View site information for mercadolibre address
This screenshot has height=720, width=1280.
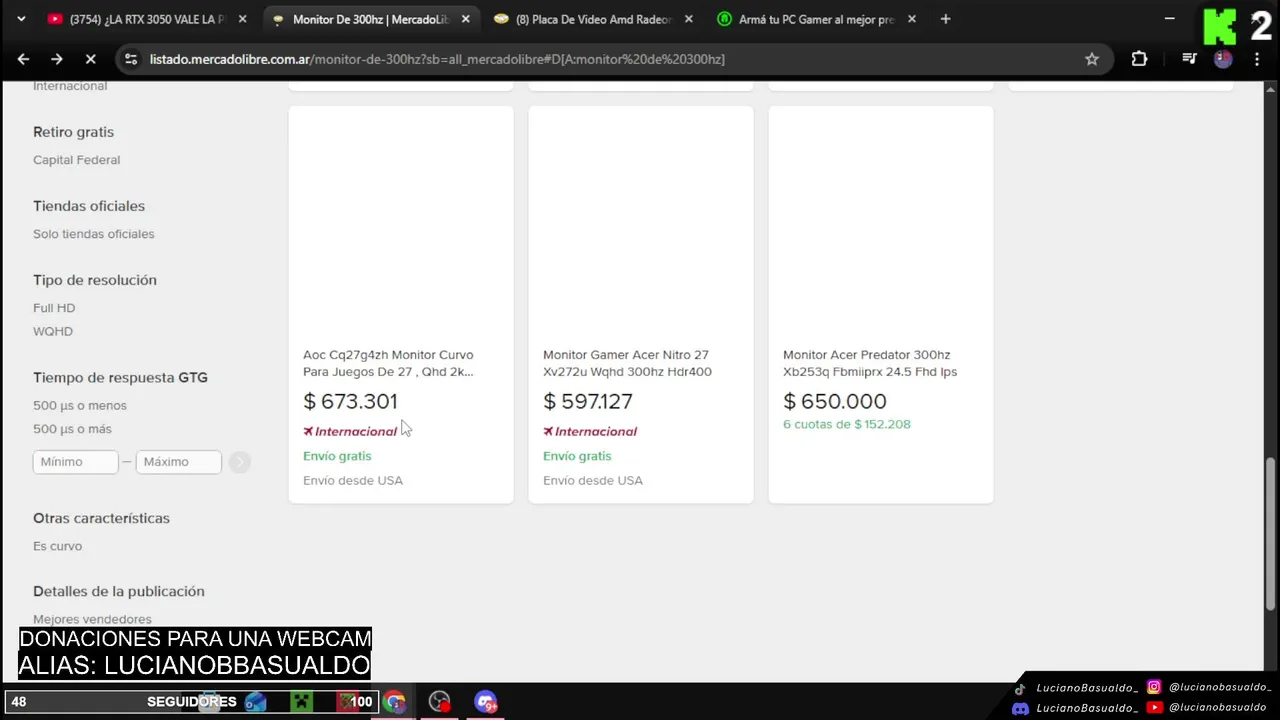tap(131, 59)
